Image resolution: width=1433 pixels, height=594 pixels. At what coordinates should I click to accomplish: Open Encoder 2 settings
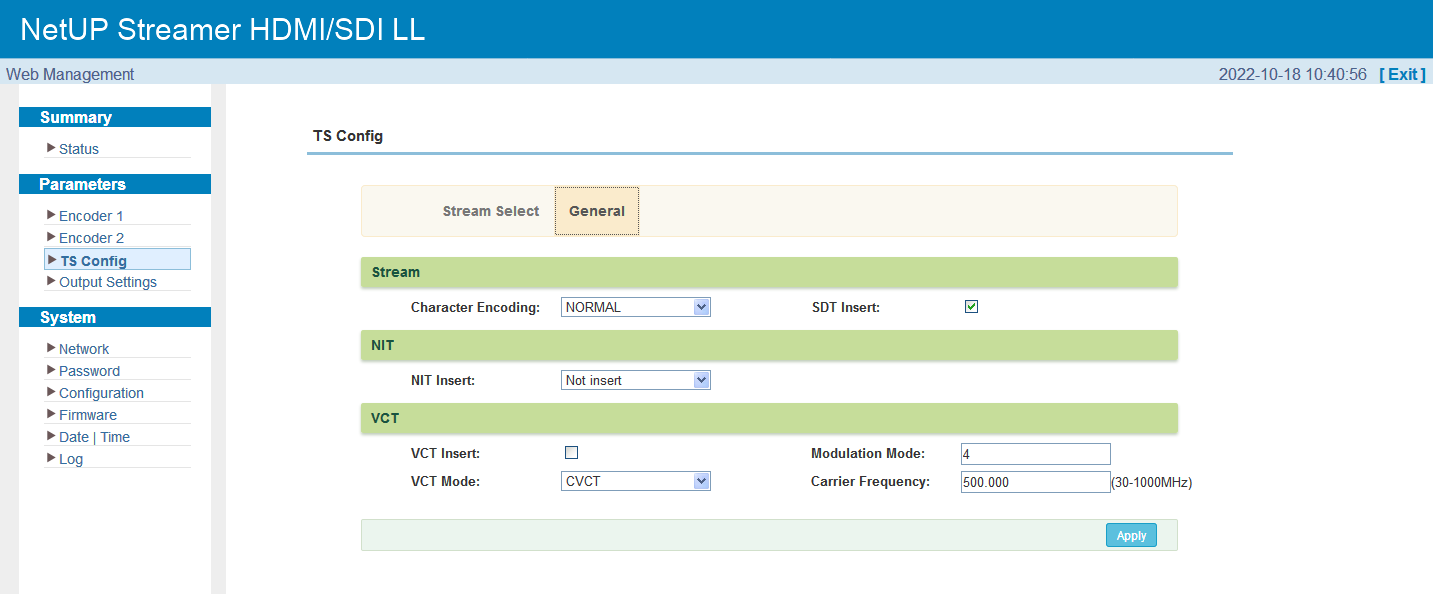click(91, 238)
